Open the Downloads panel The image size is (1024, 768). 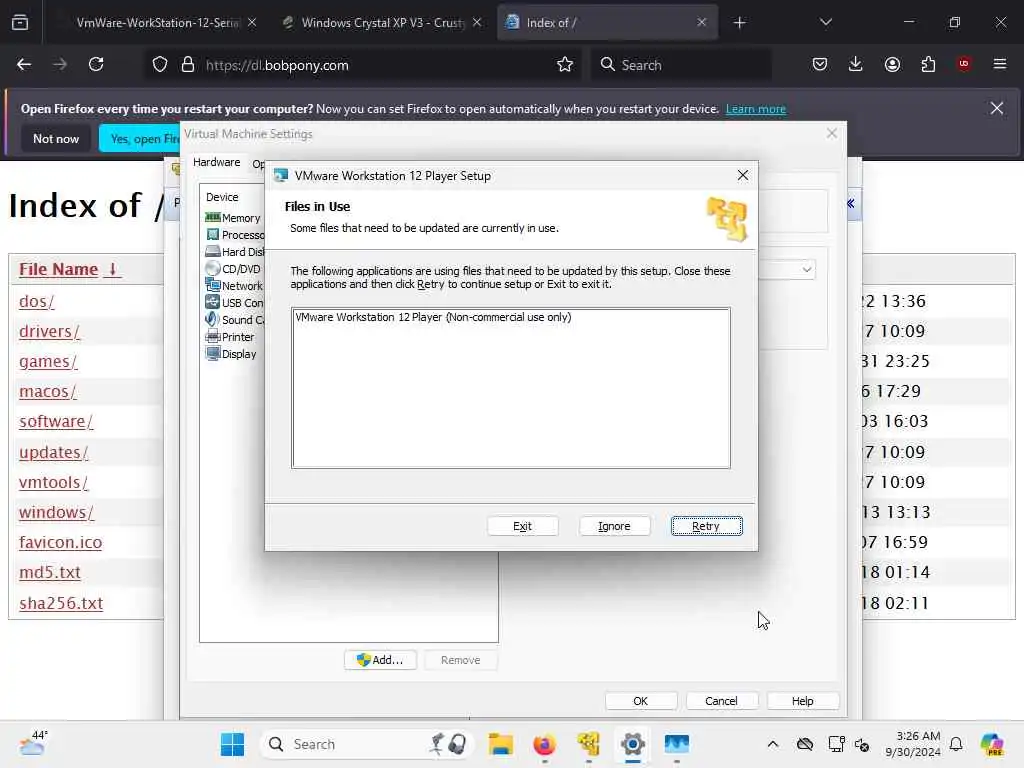[x=856, y=64]
